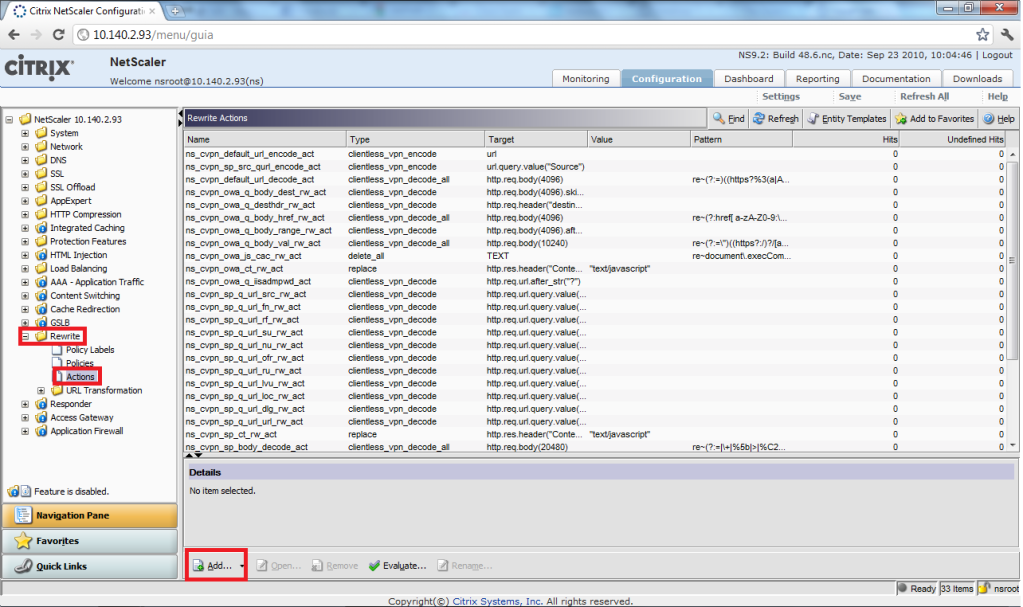Sort table by Name column header
Viewport: 1023px width, 607px height.
[265, 139]
